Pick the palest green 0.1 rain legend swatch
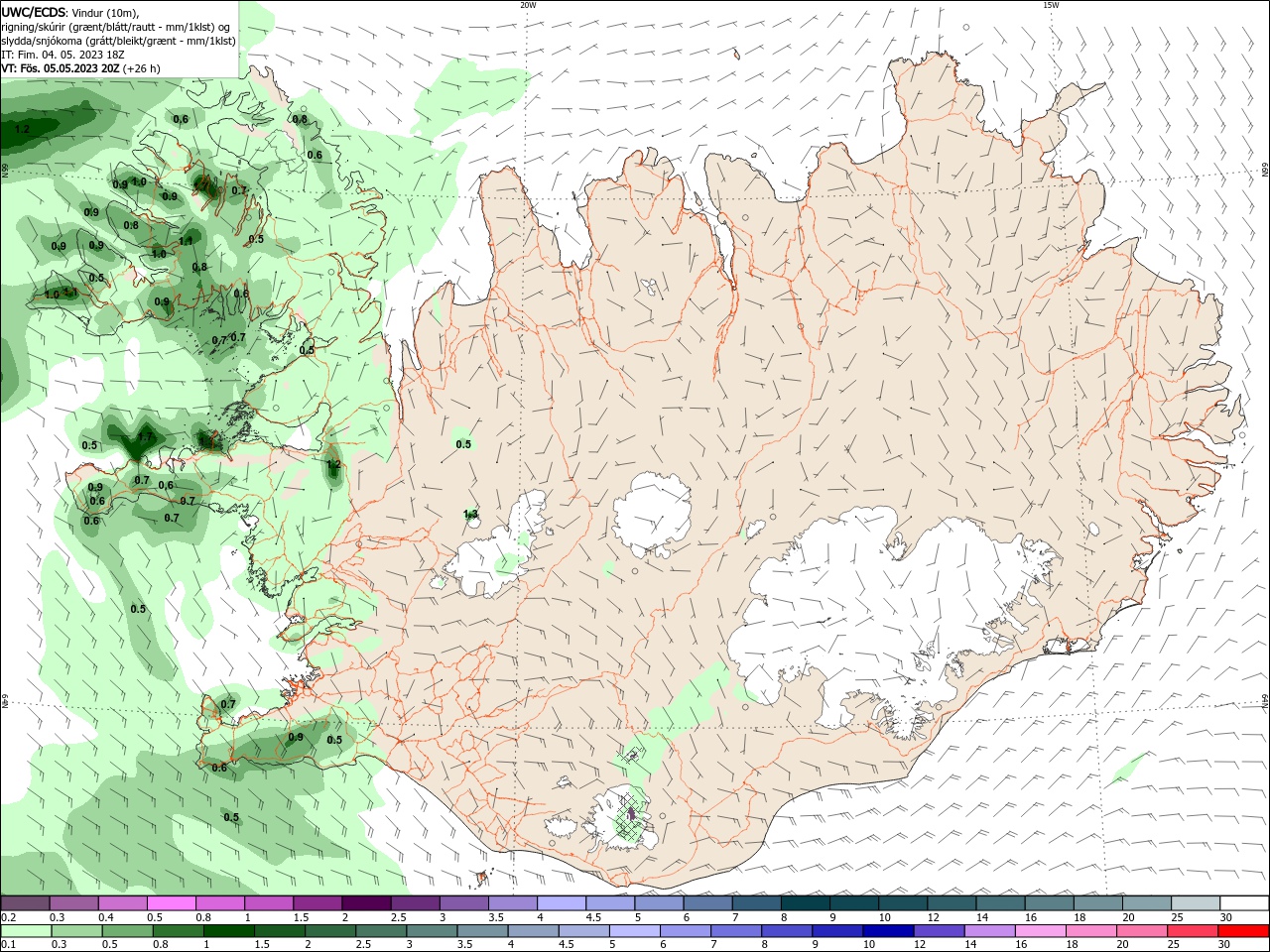 [26, 931]
